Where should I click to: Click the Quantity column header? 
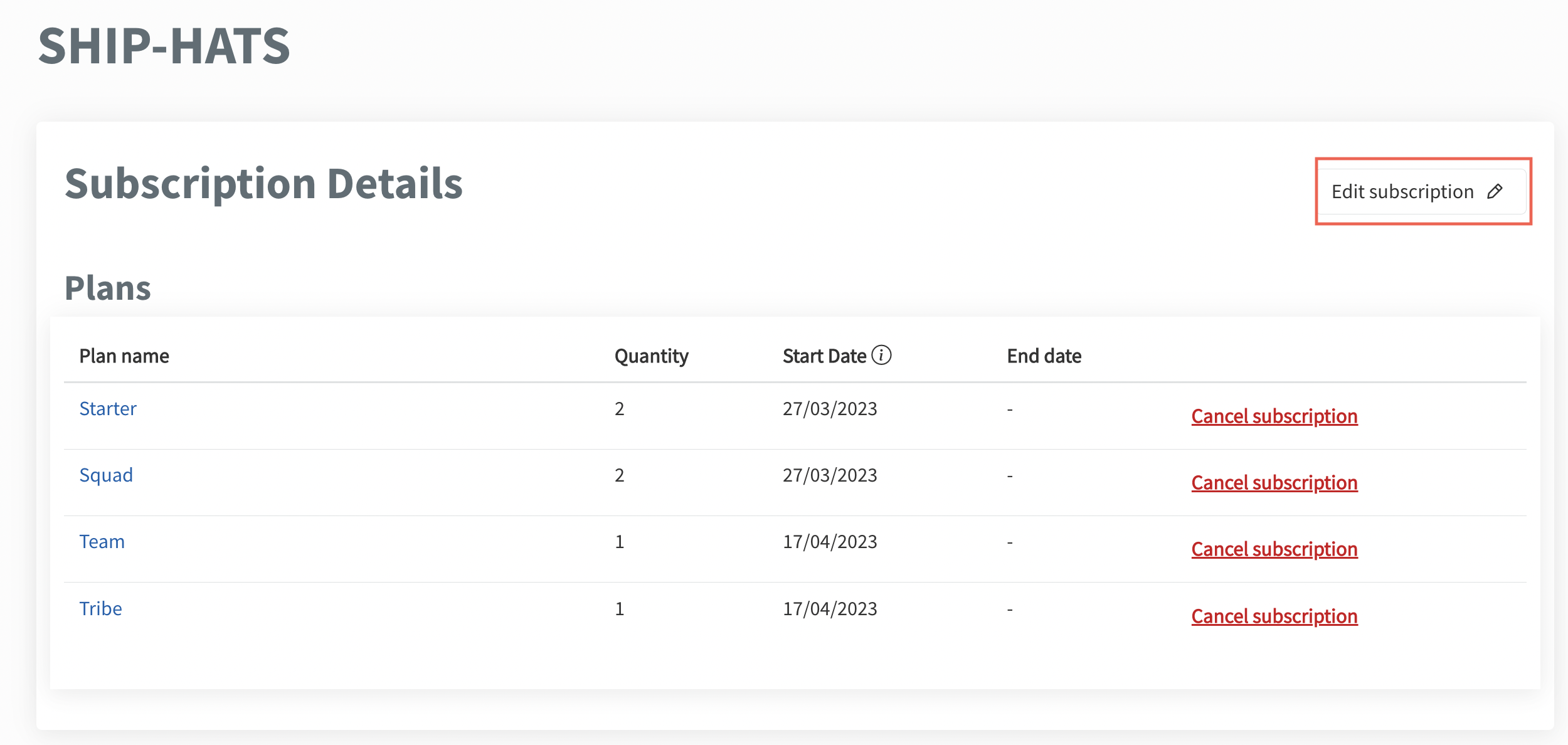point(651,356)
